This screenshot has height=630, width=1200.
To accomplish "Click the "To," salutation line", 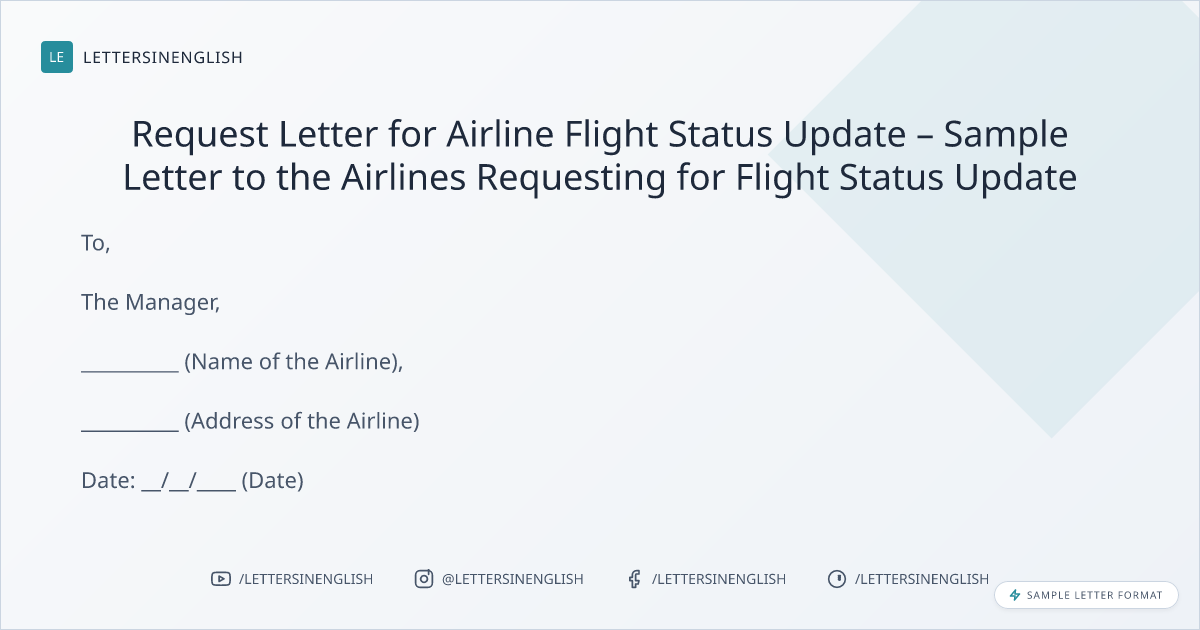I will pyautogui.click(x=95, y=243).
